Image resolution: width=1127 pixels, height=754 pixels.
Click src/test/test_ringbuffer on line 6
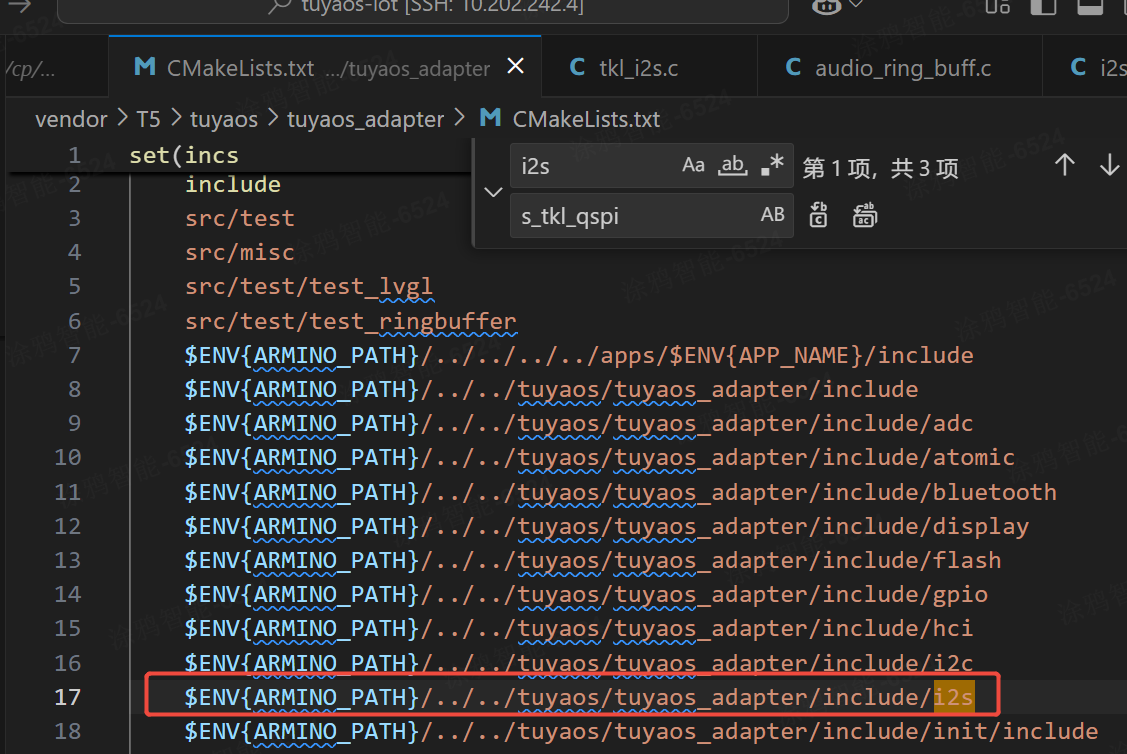click(351, 321)
